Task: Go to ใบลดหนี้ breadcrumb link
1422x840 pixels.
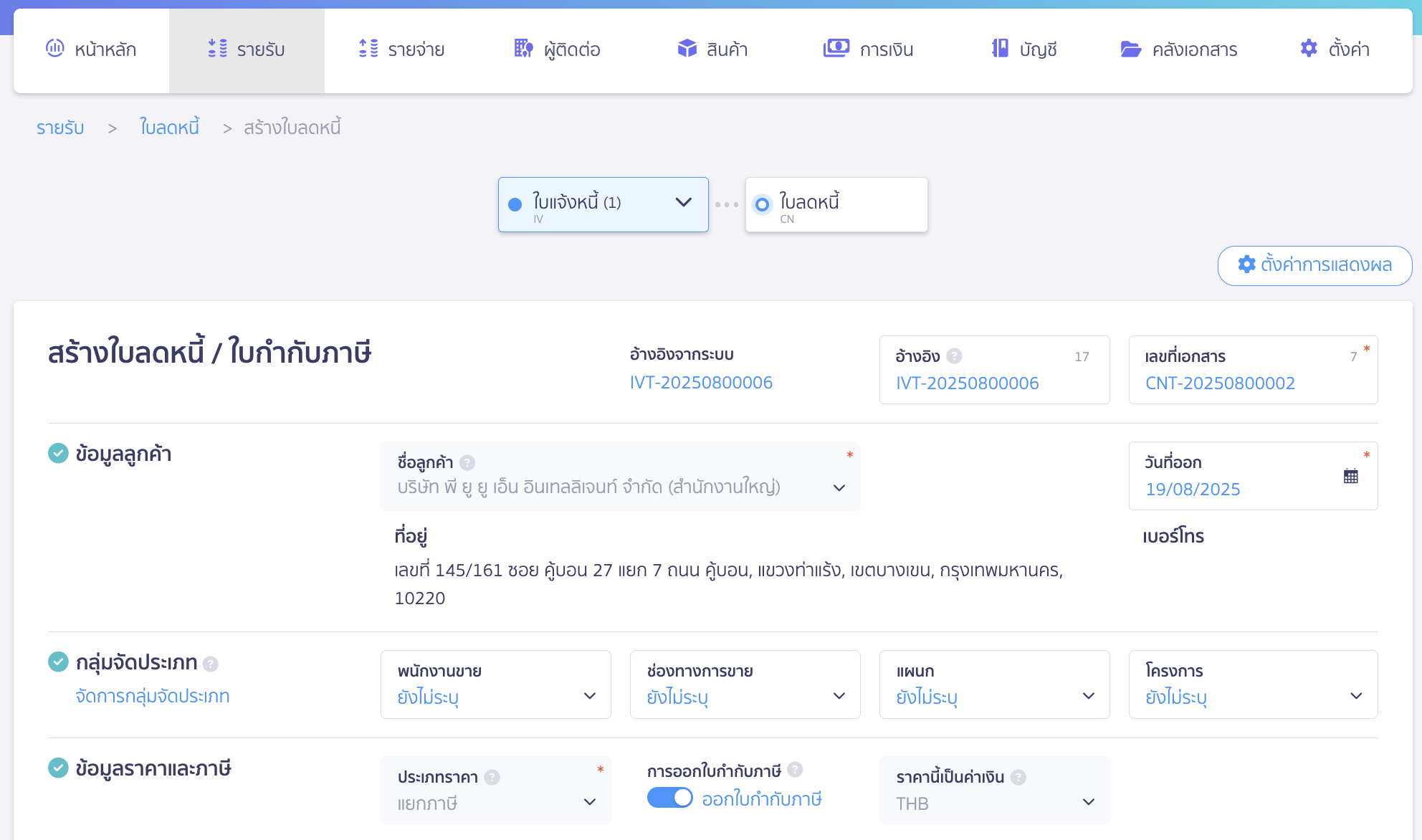Action: (x=169, y=128)
